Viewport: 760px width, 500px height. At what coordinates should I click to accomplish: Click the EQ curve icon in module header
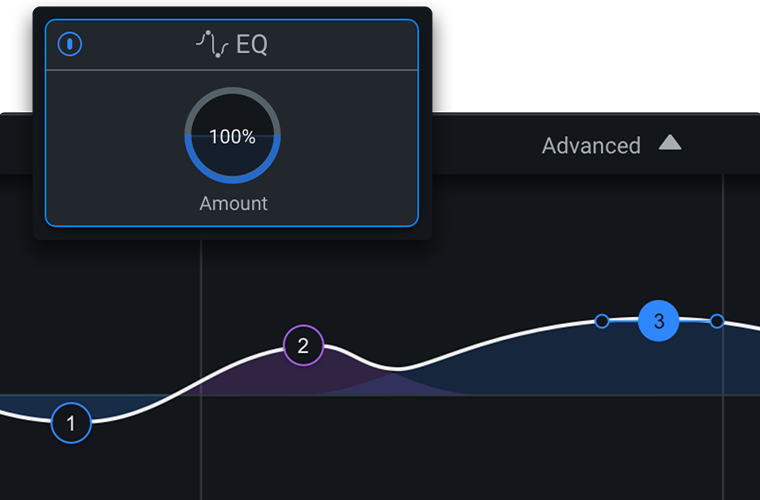pyautogui.click(x=212, y=44)
